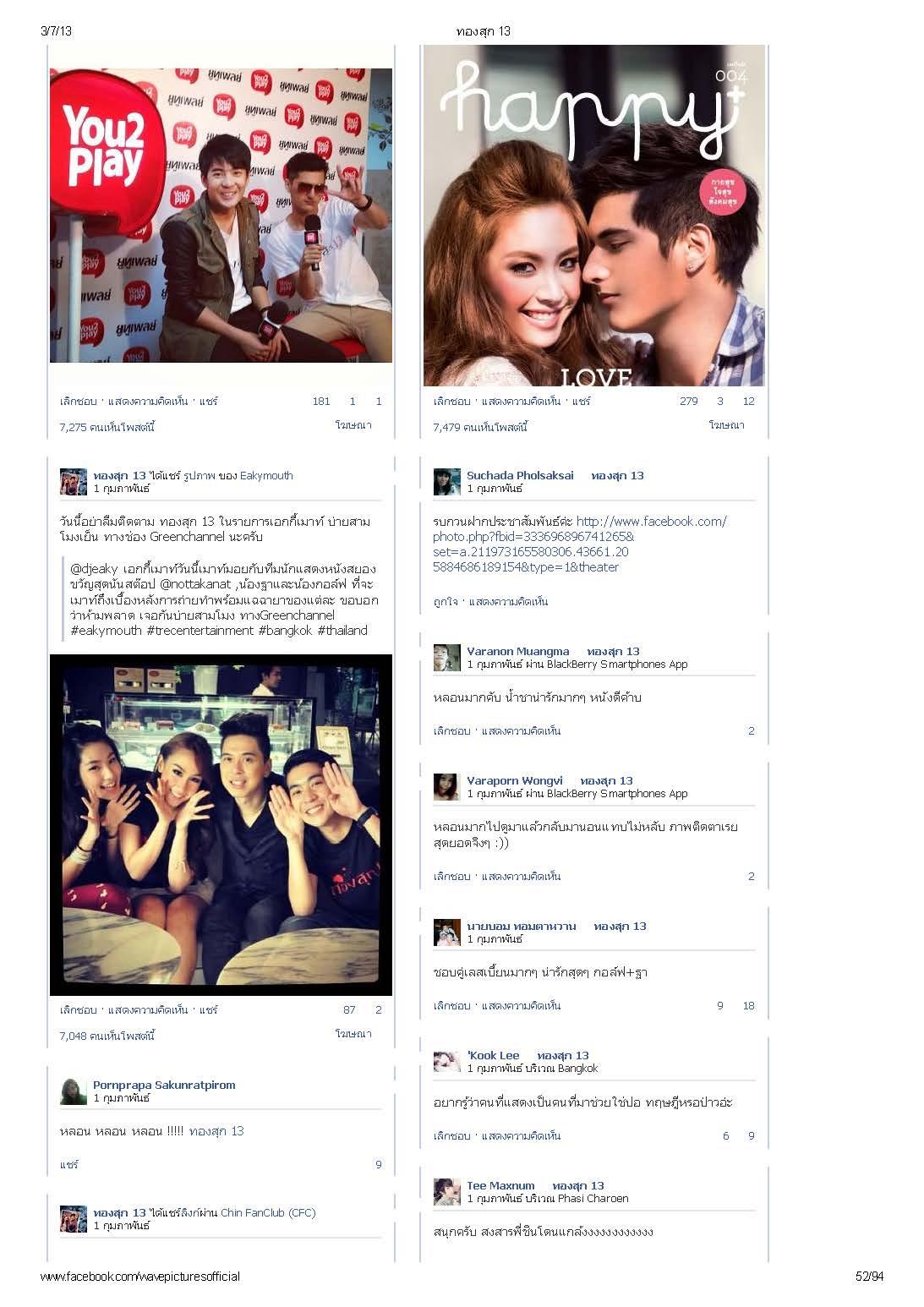This screenshot has width=924, height=1307.
Task: Click 87 like count on group photo post
Action: coord(349,1010)
